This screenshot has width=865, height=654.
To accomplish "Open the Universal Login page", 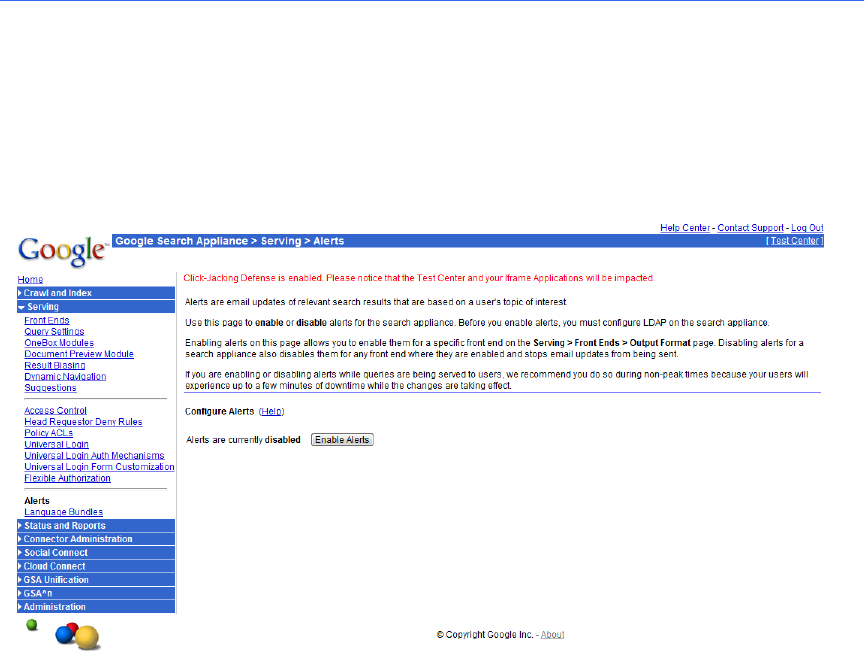I will [x=56, y=444].
